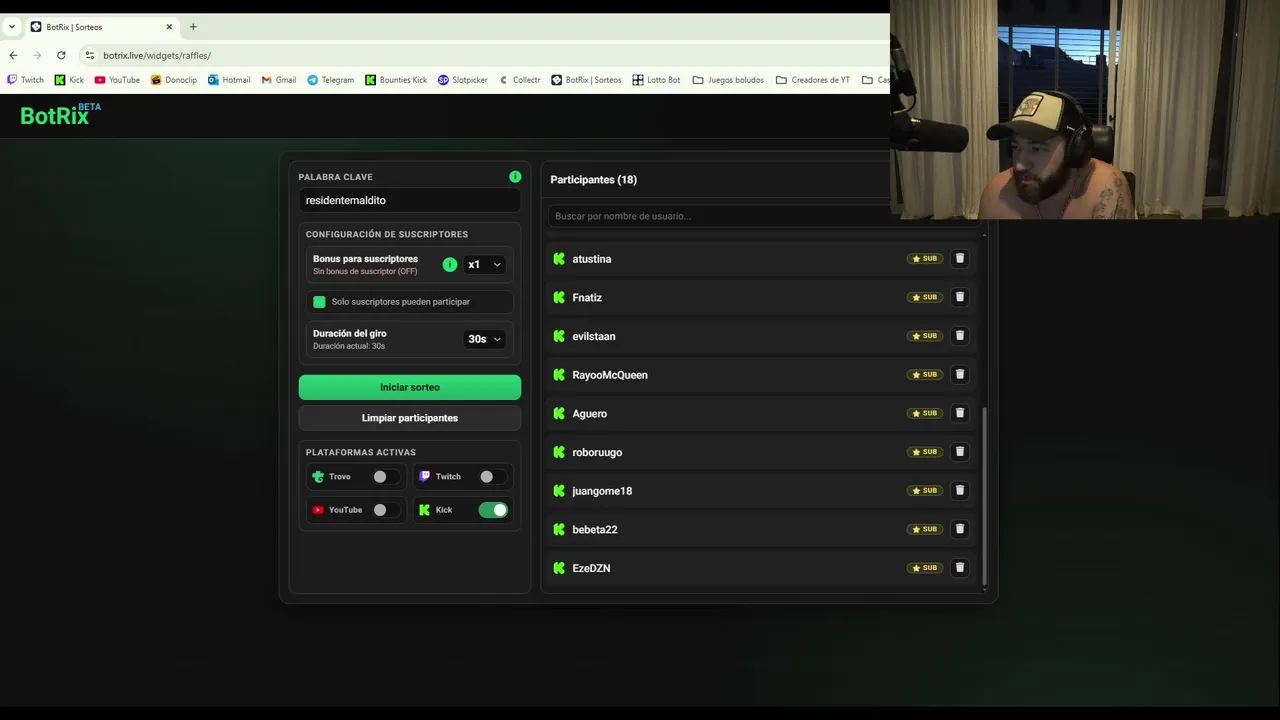
Task: Click the info icon beside Palabra Clave
Action: (515, 177)
